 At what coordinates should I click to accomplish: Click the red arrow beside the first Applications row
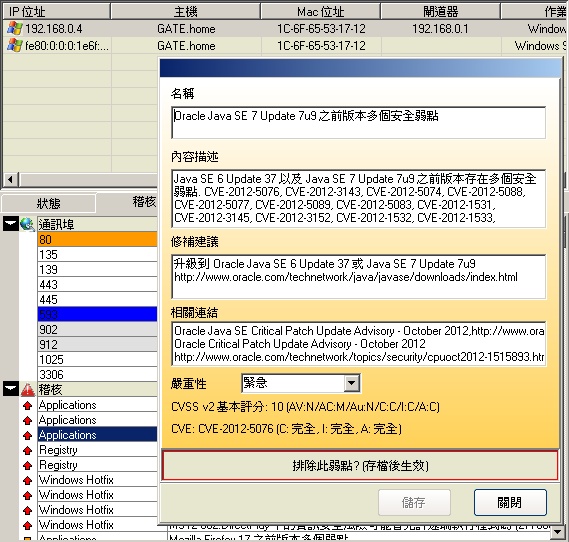click(28, 405)
